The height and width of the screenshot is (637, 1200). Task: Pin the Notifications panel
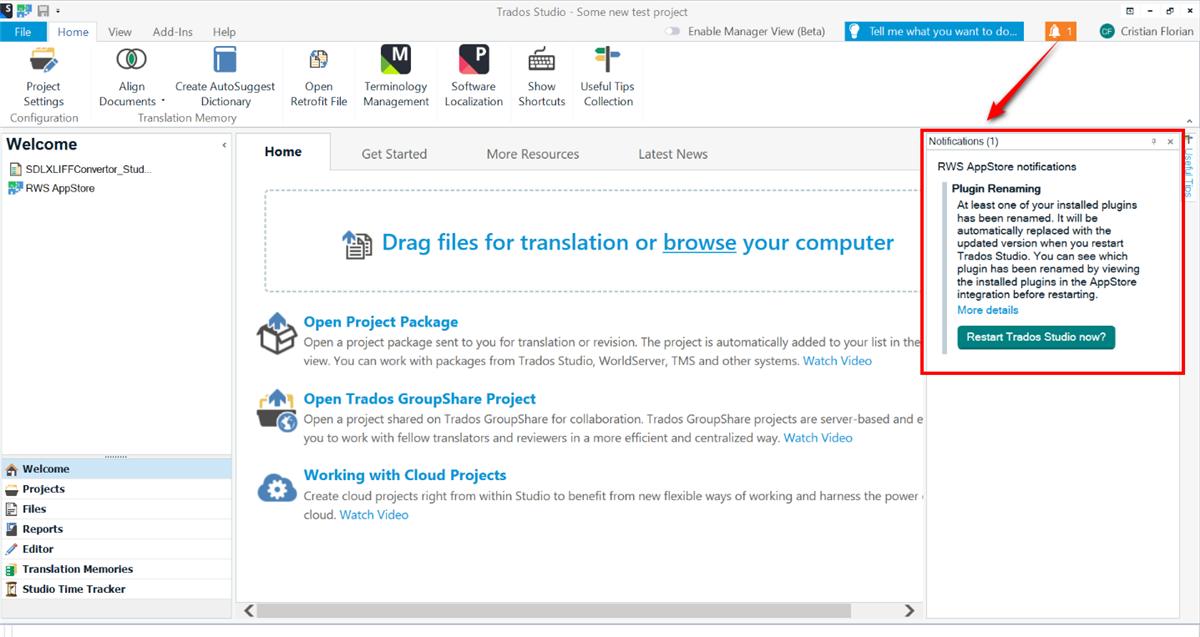tap(1154, 142)
